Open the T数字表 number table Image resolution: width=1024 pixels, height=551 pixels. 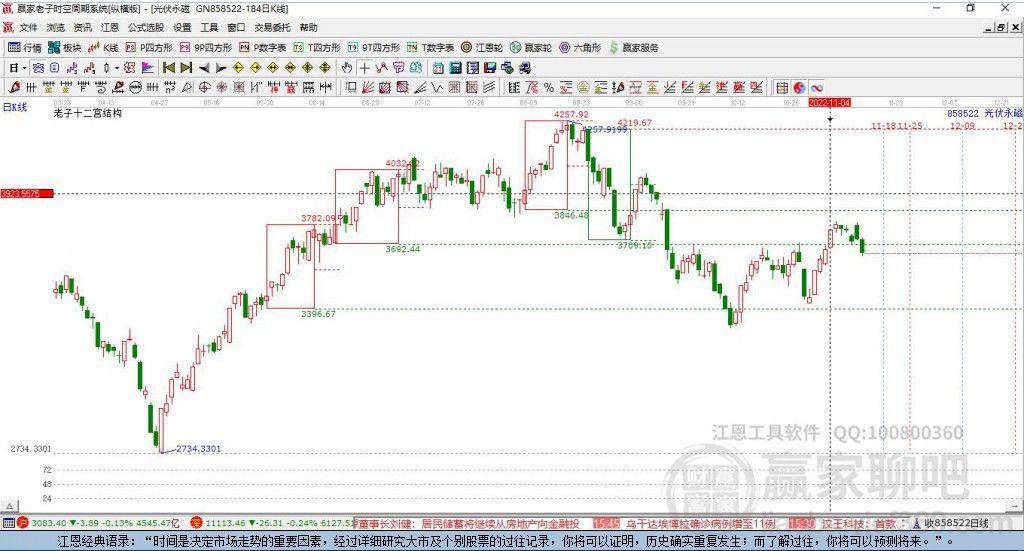coord(430,47)
